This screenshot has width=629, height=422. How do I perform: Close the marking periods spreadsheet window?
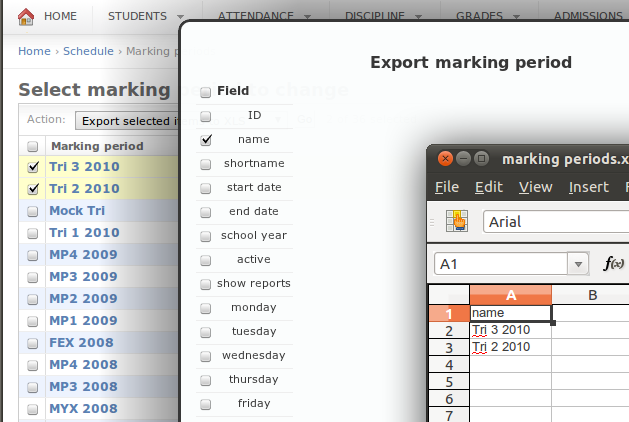[443, 158]
